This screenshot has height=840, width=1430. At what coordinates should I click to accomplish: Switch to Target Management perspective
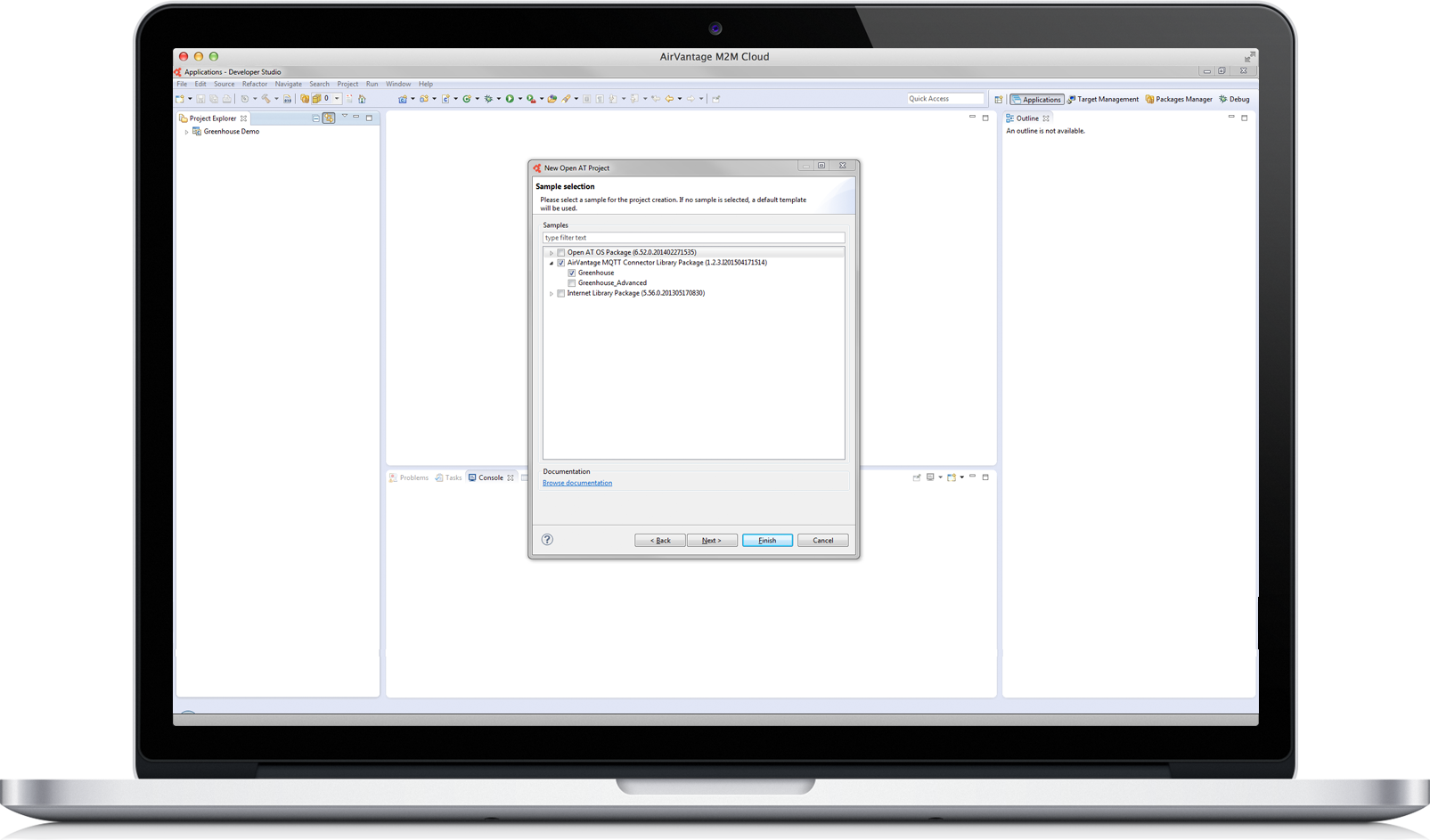coord(1103,99)
